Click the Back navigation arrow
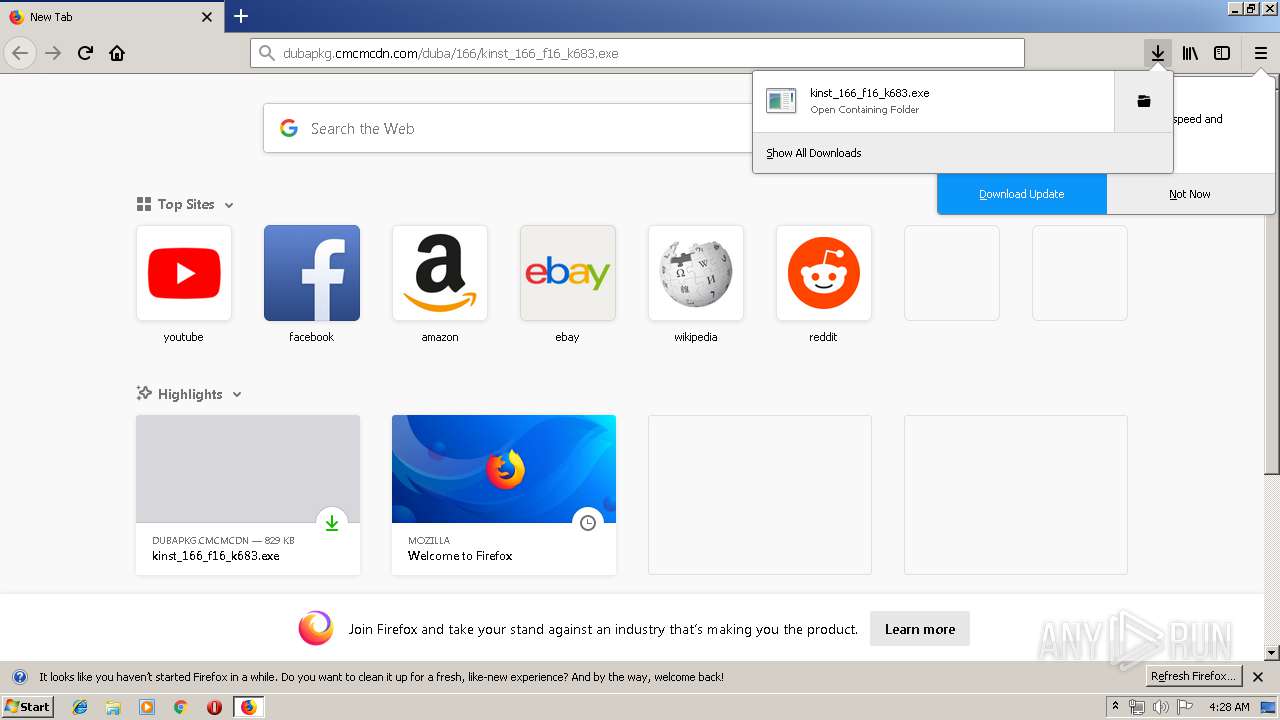 (x=20, y=53)
